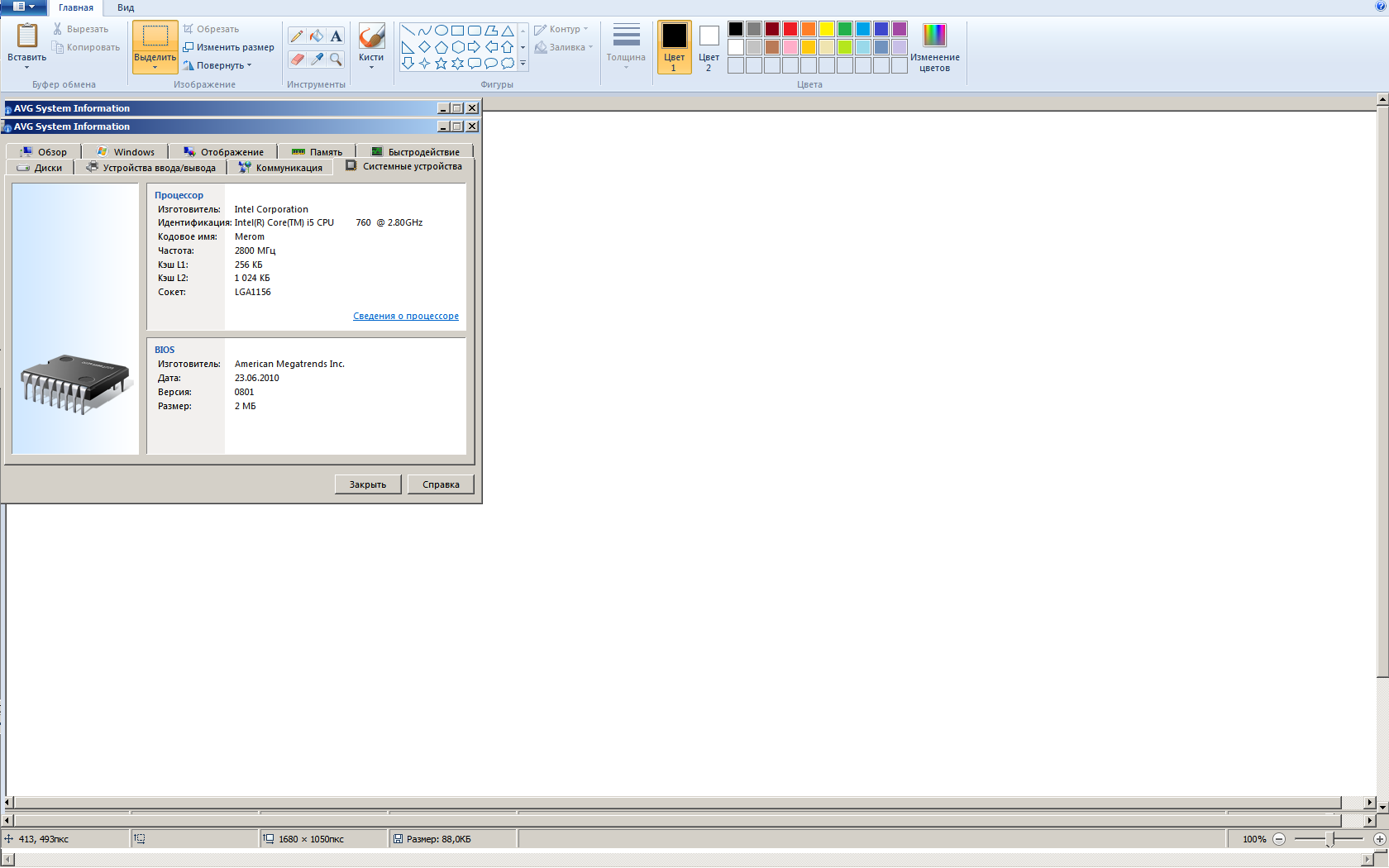Click the "American Megatrends Inc." text
This screenshot has height=868, width=1389.
(x=289, y=364)
